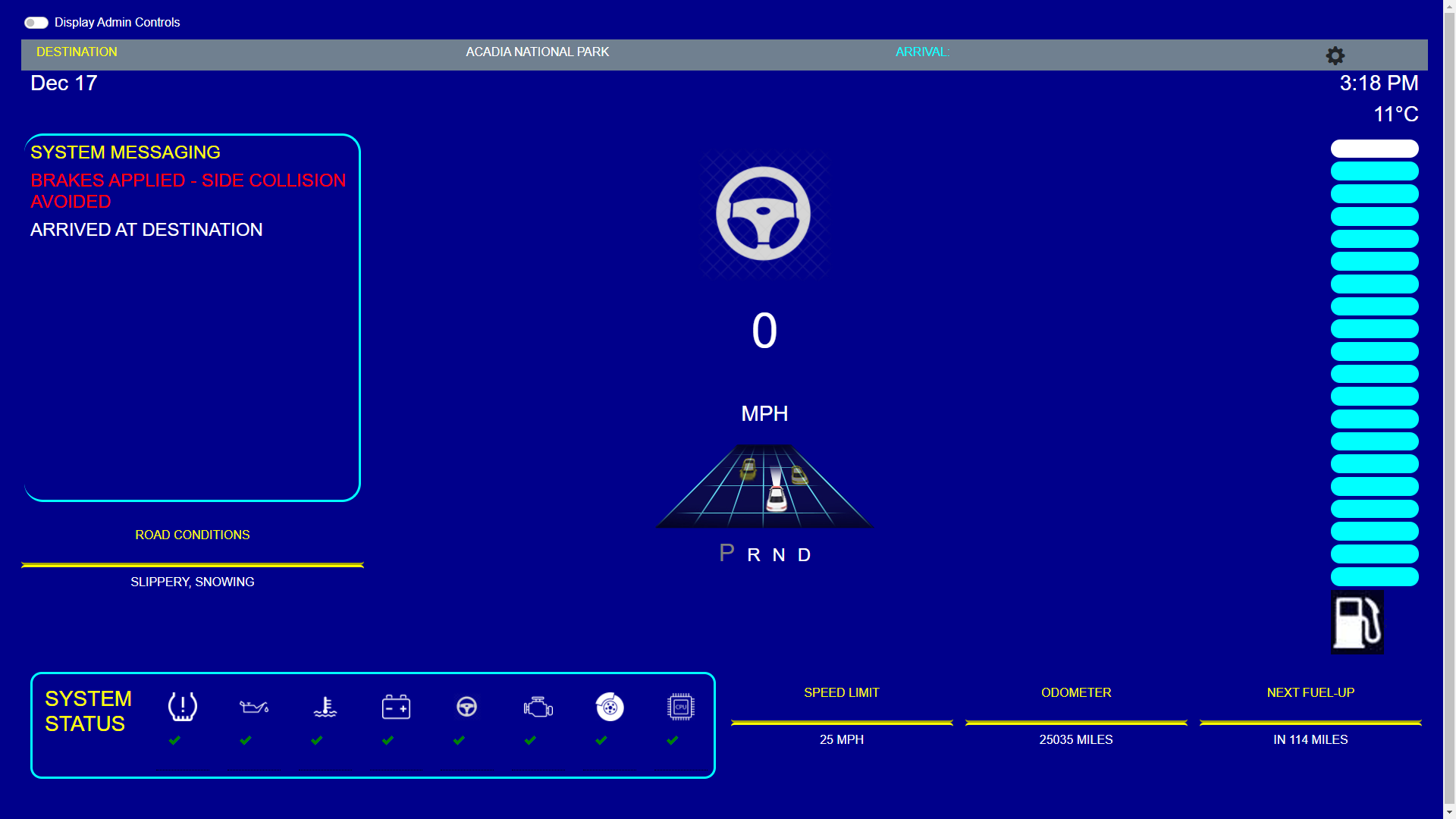The width and height of the screenshot is (1456, 819).
Task: Click the check engine status icon
Action: click(538, 707)
